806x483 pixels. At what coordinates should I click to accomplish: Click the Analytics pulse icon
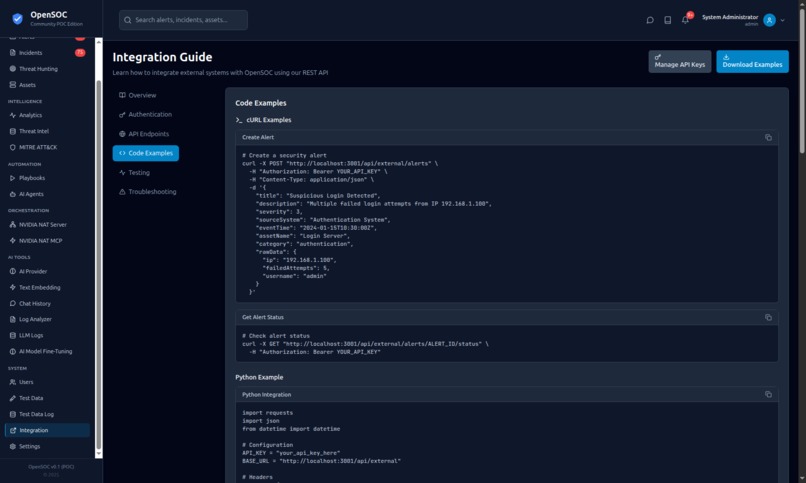pyautogui.click(x=12, y=115)
